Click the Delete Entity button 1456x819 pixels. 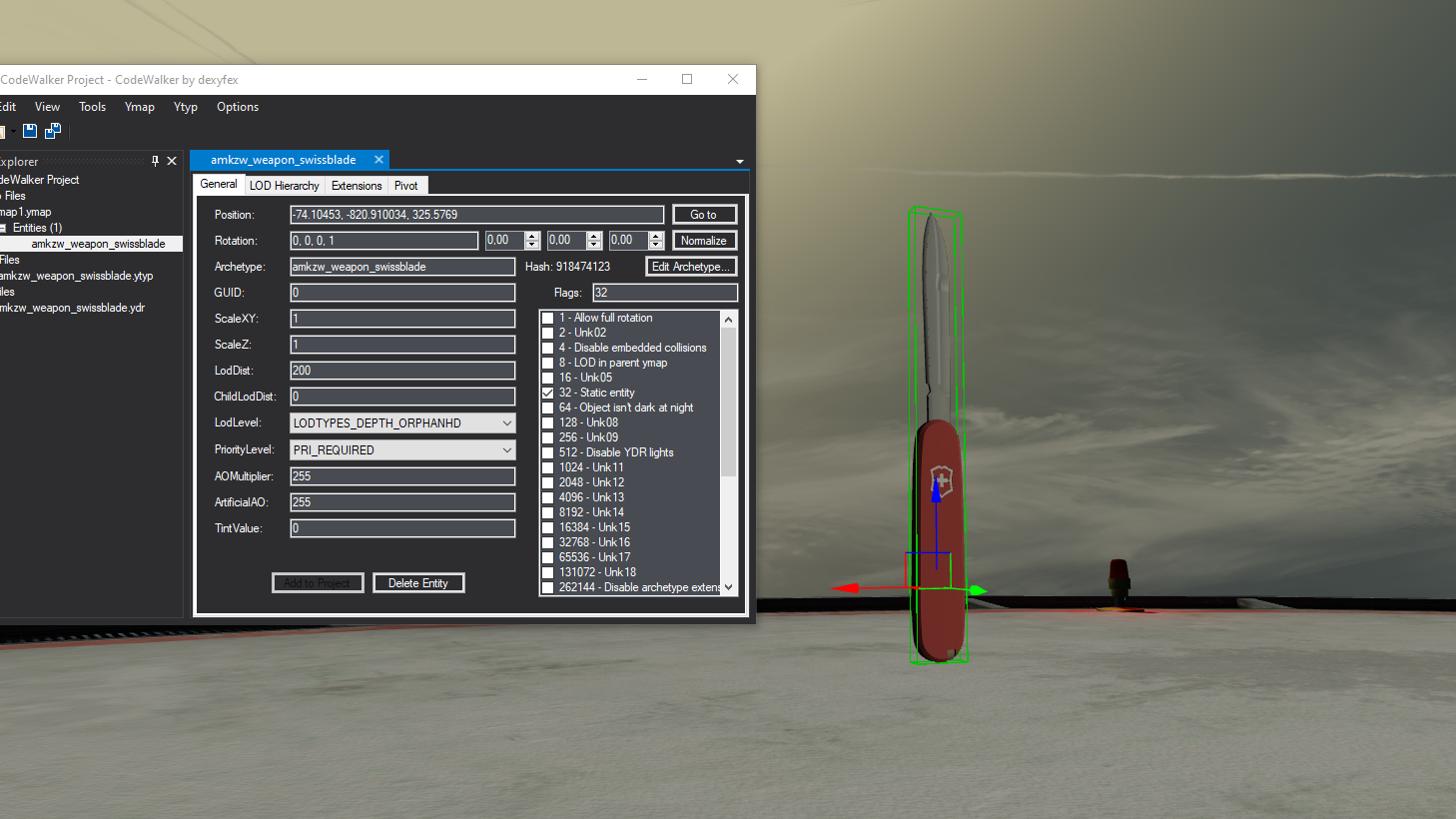pos(418,583)
